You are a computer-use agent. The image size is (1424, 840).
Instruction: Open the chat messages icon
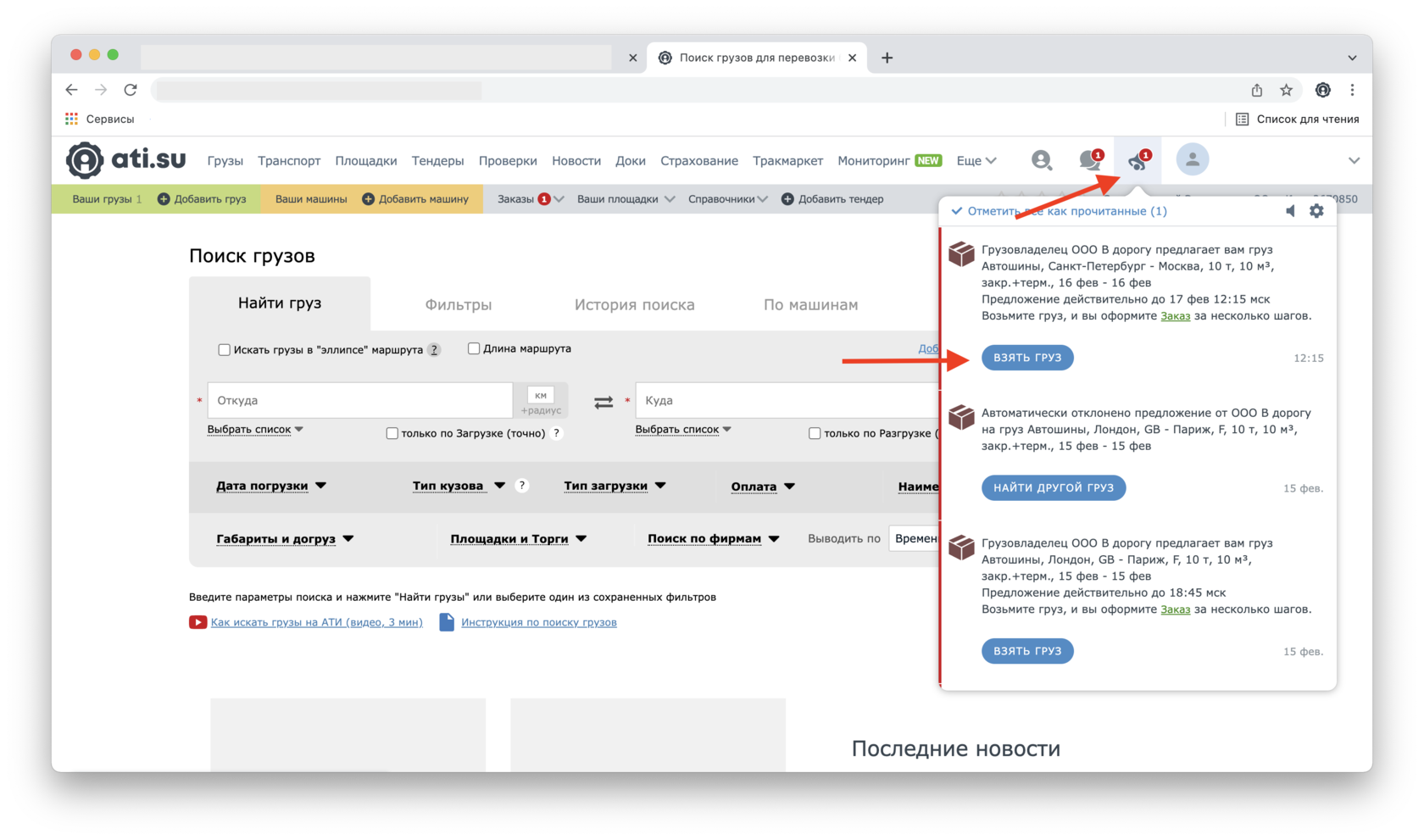(1090, 159)
